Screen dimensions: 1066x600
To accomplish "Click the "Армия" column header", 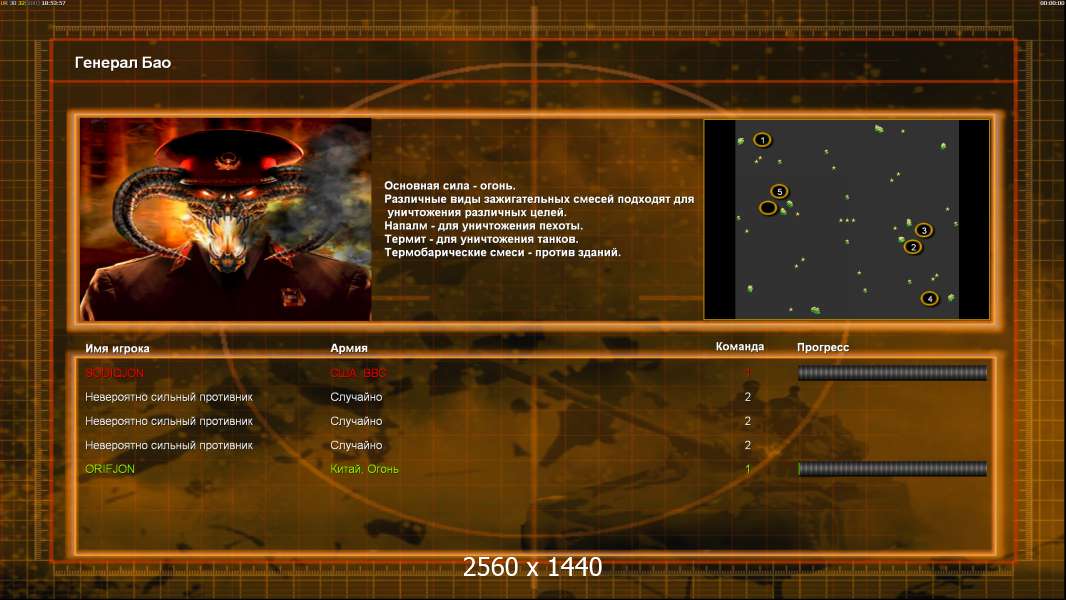I will (349, 348).
